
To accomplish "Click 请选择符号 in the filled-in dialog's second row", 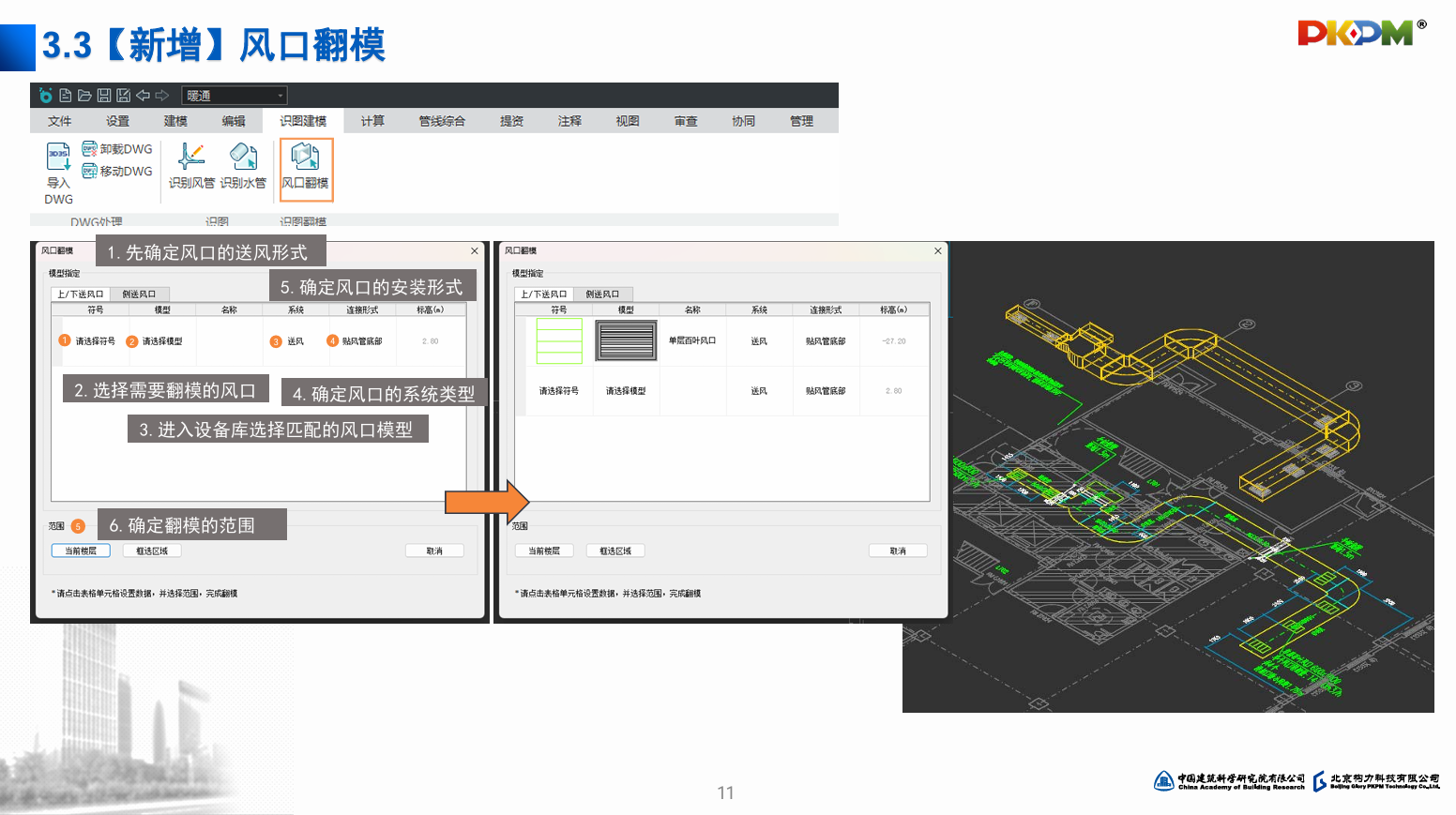I will [559, 391].
